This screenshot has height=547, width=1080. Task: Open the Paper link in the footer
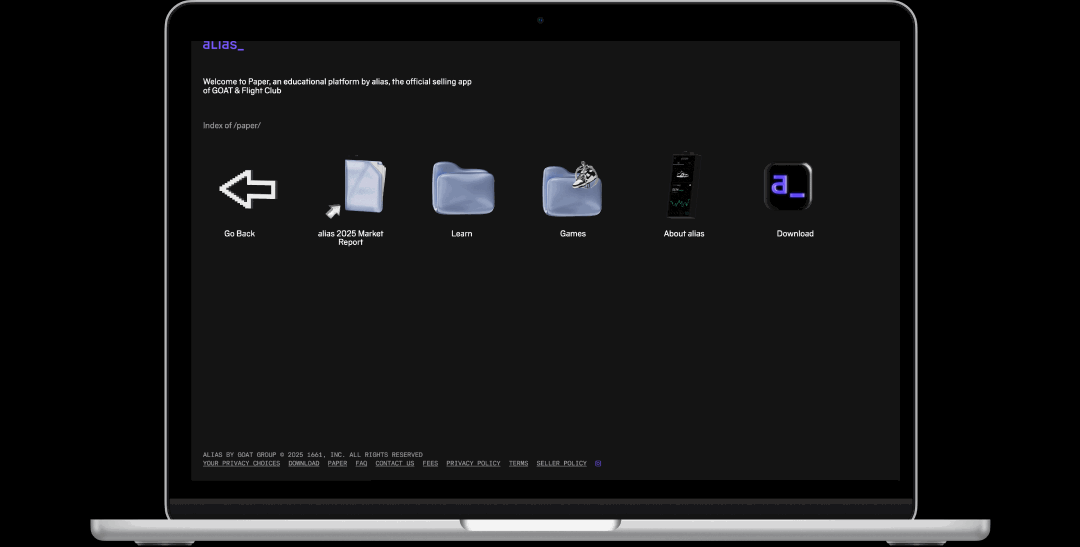tap(338, 464)
